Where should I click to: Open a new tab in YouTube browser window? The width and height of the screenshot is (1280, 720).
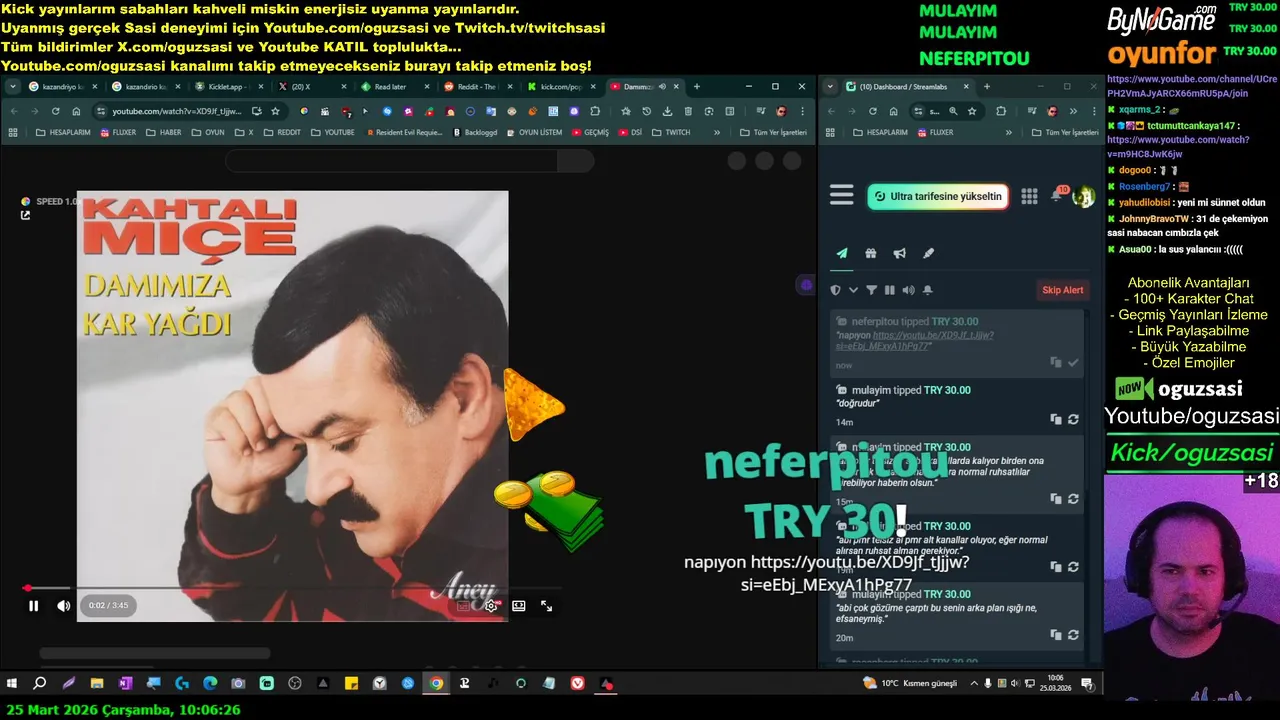click(x=697, y=87)
